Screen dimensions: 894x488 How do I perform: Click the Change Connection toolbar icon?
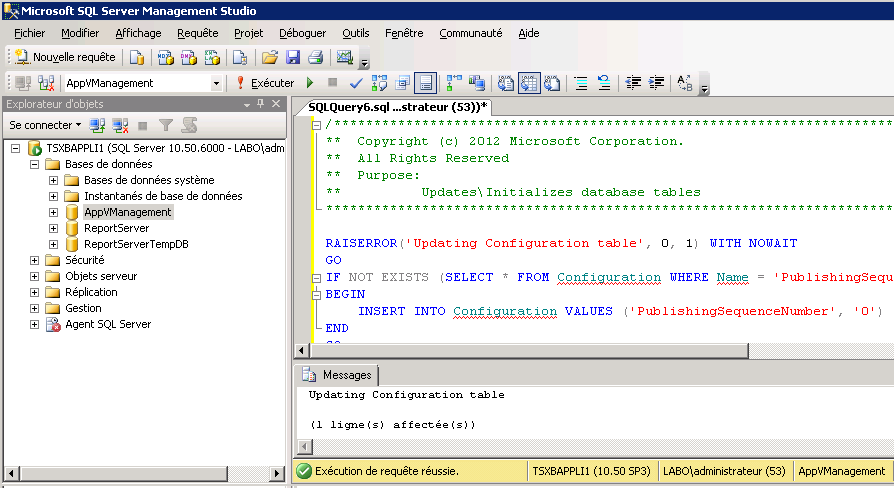tap(46, 83)
